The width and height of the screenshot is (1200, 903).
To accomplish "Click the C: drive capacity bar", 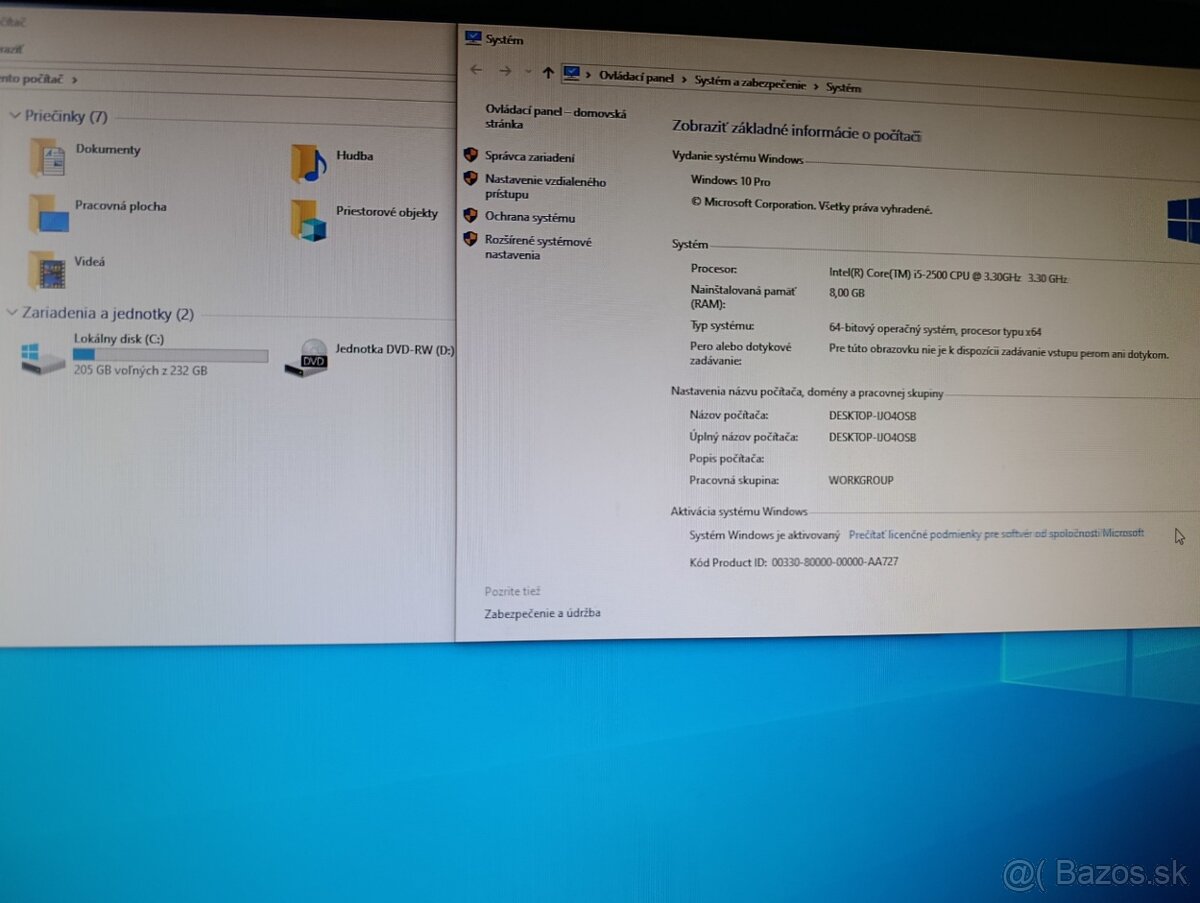I will click(170, 355).
